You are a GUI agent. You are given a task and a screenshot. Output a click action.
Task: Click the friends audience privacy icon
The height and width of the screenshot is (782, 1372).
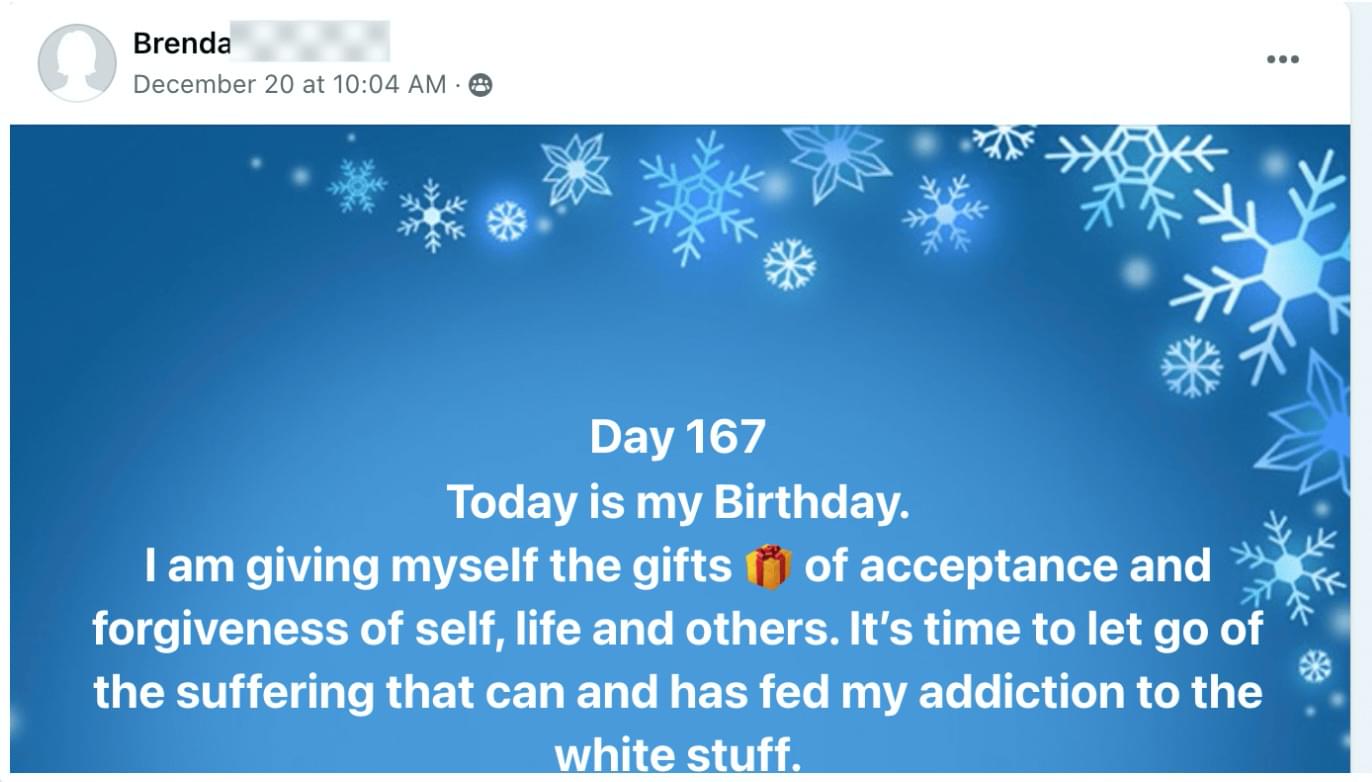[481, 85]
